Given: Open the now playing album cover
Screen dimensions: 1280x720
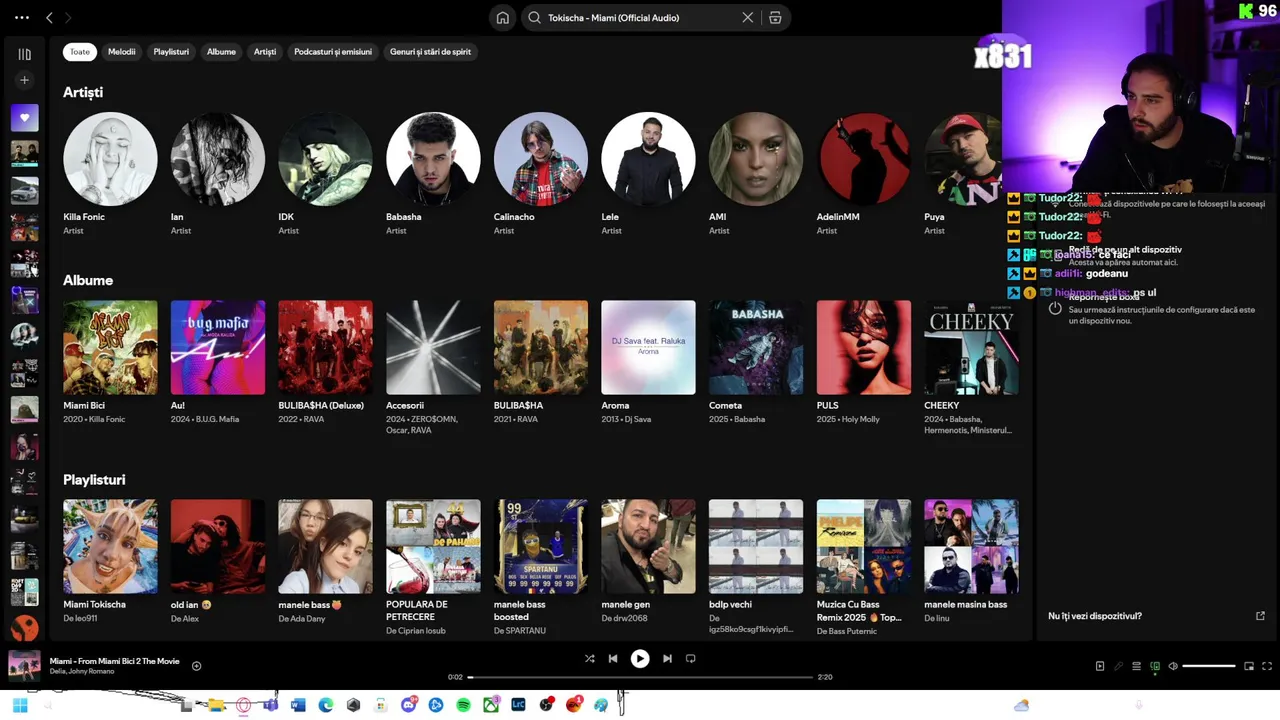Looking at the screenshot, I should click(x=25, y=666).
